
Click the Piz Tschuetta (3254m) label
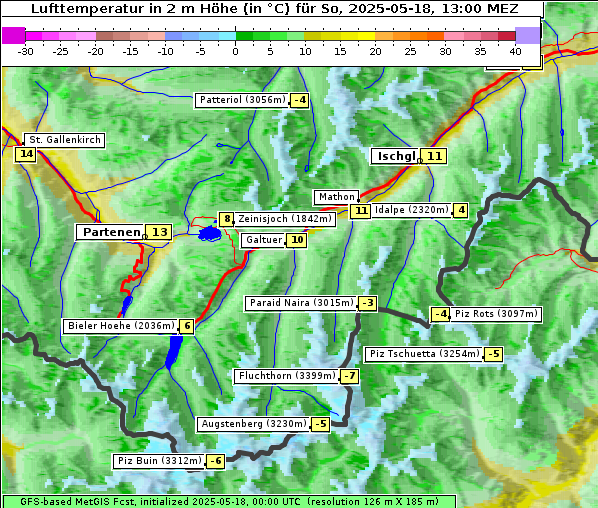click(x=424, y=354)
